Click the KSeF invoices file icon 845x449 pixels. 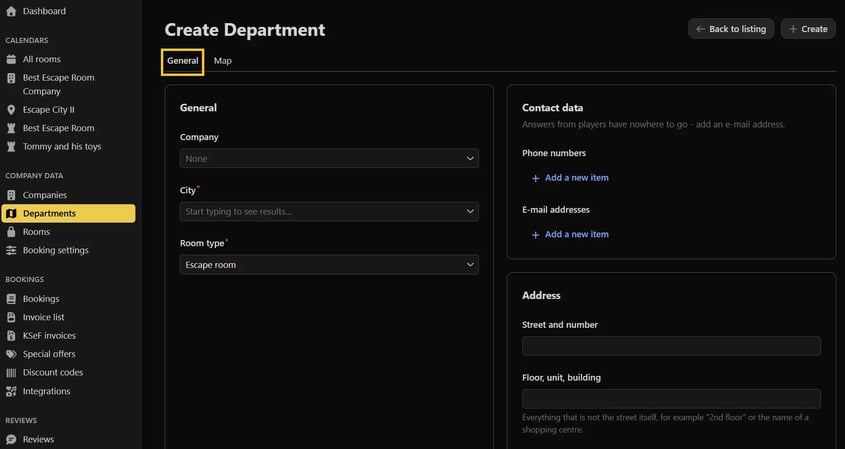11,335
